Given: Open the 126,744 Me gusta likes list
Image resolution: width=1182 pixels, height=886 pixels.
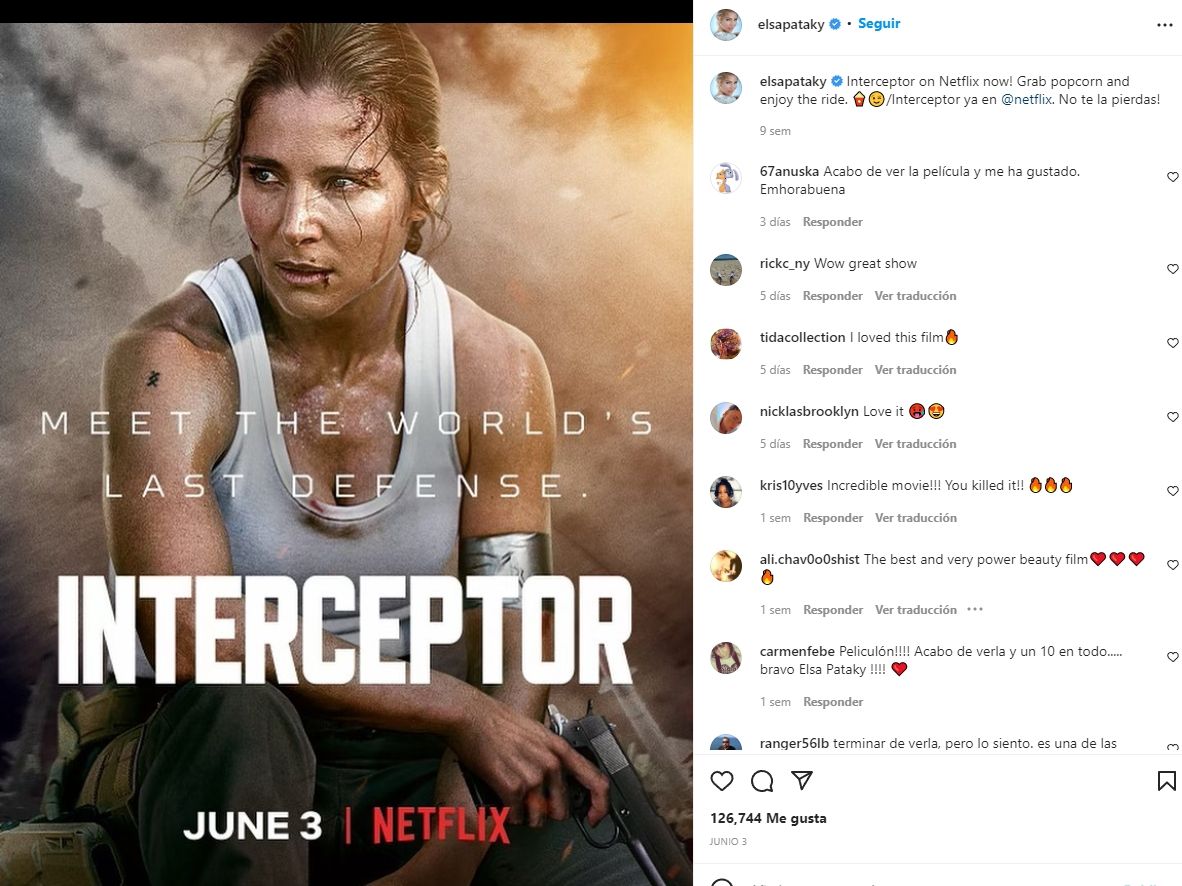Looking at the screenshot, I should point(768,818).
